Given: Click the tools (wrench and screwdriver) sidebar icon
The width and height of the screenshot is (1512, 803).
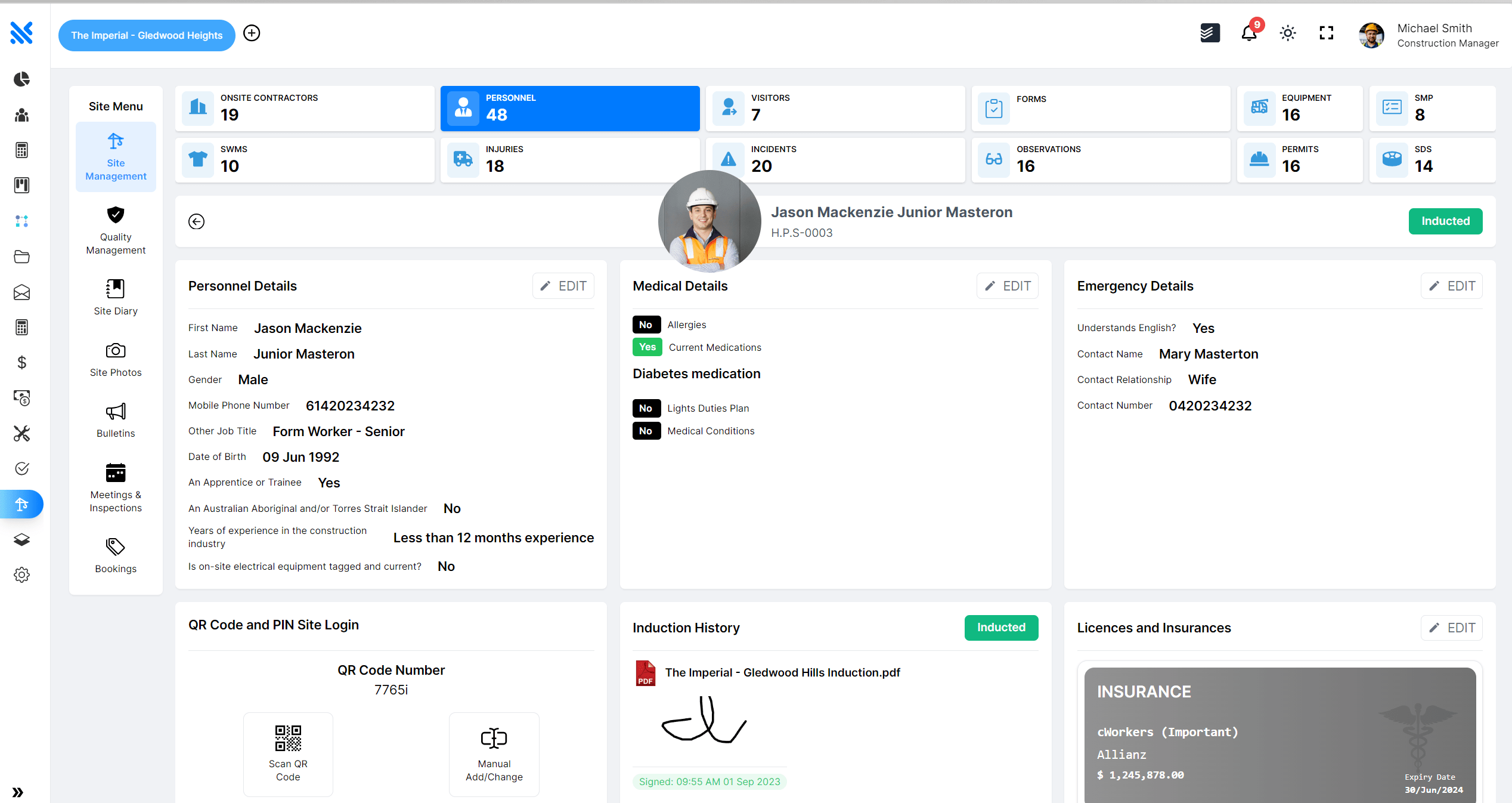Looking at the screenshot, I should click(21, 434).
